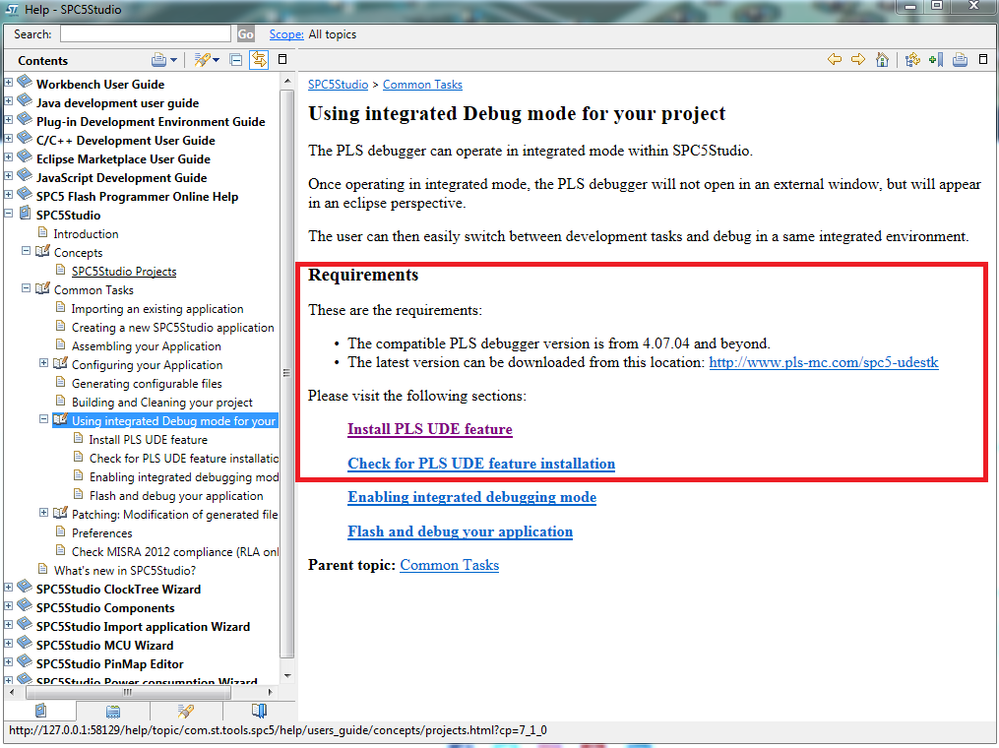The width and height of the screenshot is (999, 748).
Task: Bookmark this help document
Action: (936, 59)
